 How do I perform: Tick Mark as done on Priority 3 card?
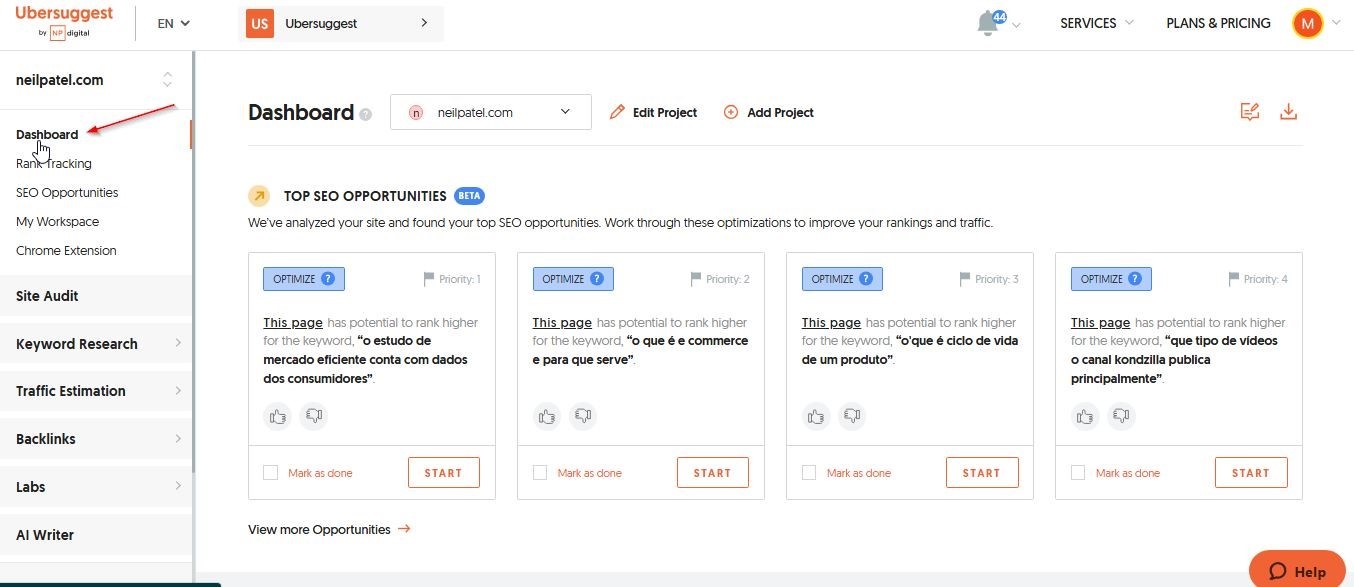click(x=809, y=473)
